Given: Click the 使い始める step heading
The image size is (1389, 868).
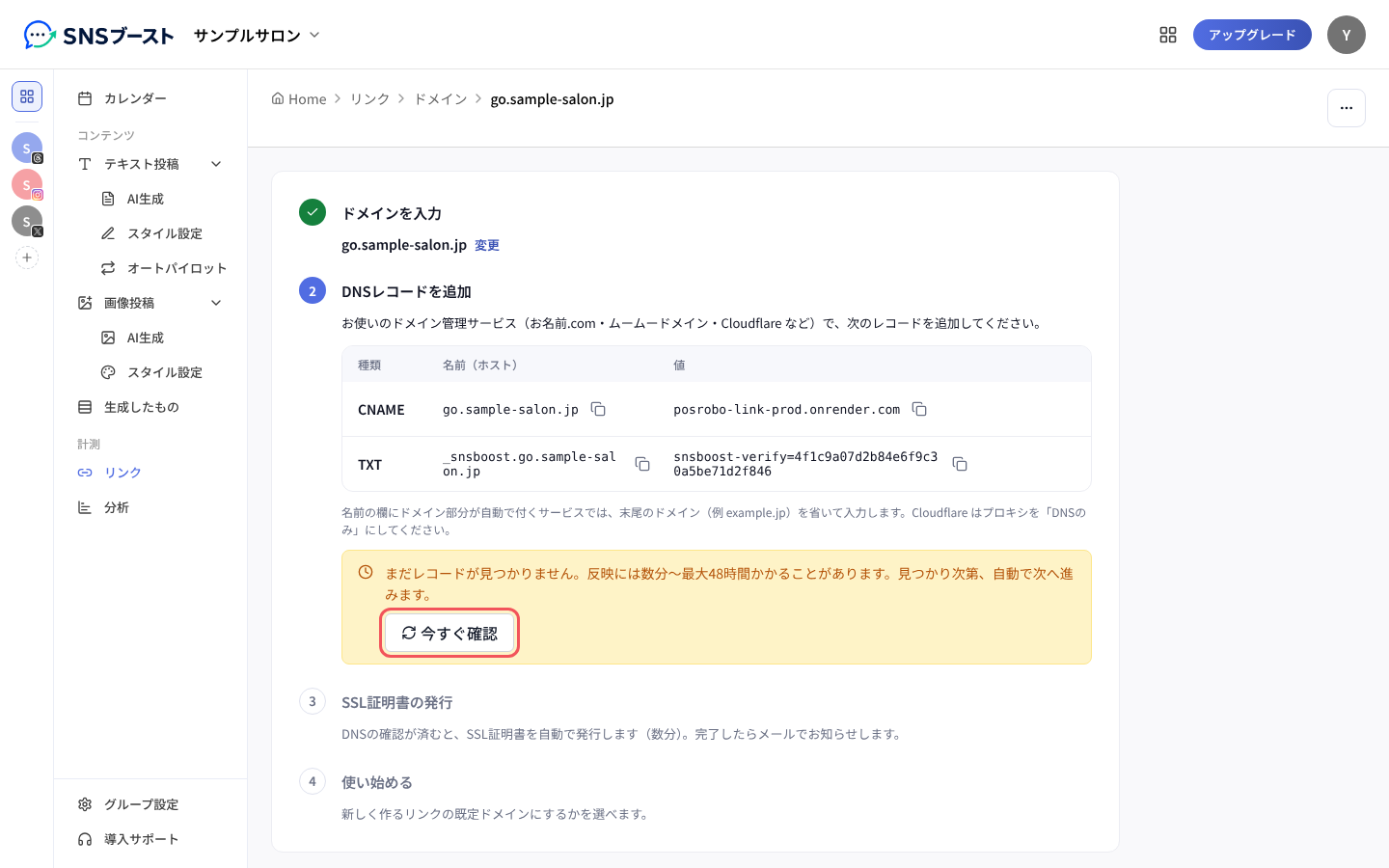Looking at the screenshot, I should (376, 782).
